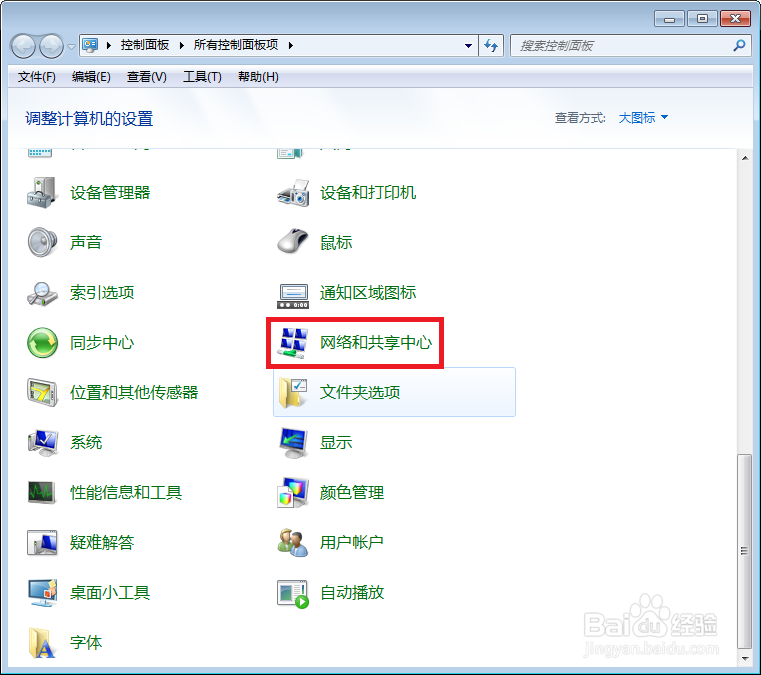Viewport: 761px width, 675px height.
Task: Click the vertical scrollbar thumb
Action: click(744, 551)
